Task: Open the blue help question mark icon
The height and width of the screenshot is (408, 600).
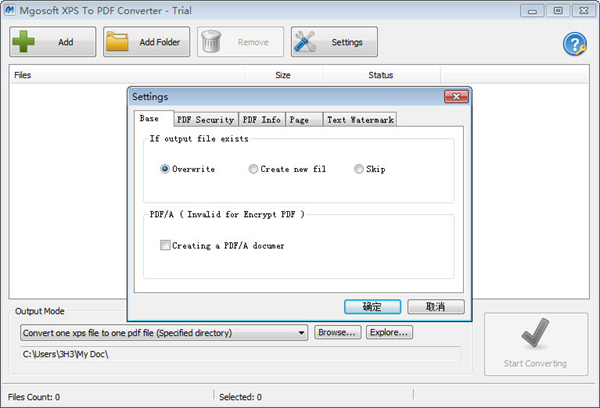Action: [x=574, y=44]
